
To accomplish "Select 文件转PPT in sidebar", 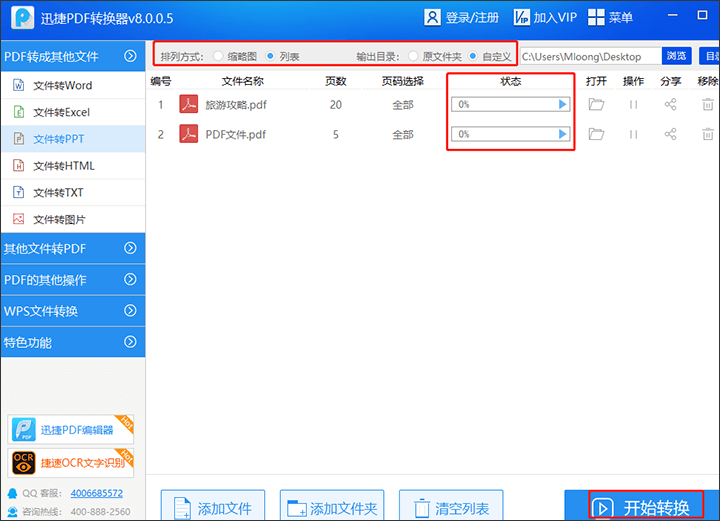I will pyautogui.click(x=73, y=139).
